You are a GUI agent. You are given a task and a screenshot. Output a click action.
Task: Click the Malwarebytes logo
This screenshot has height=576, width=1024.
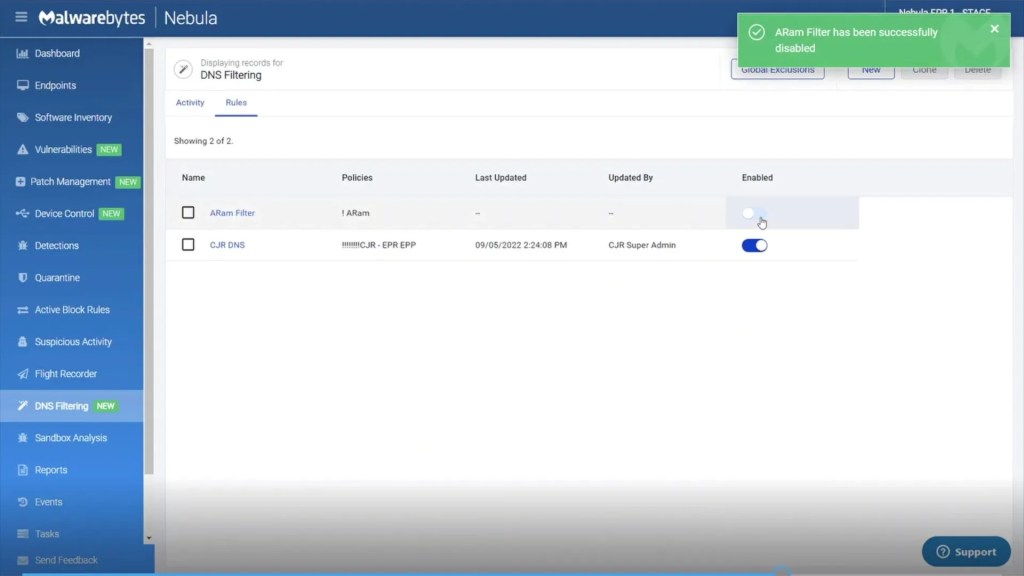(91, 18)
